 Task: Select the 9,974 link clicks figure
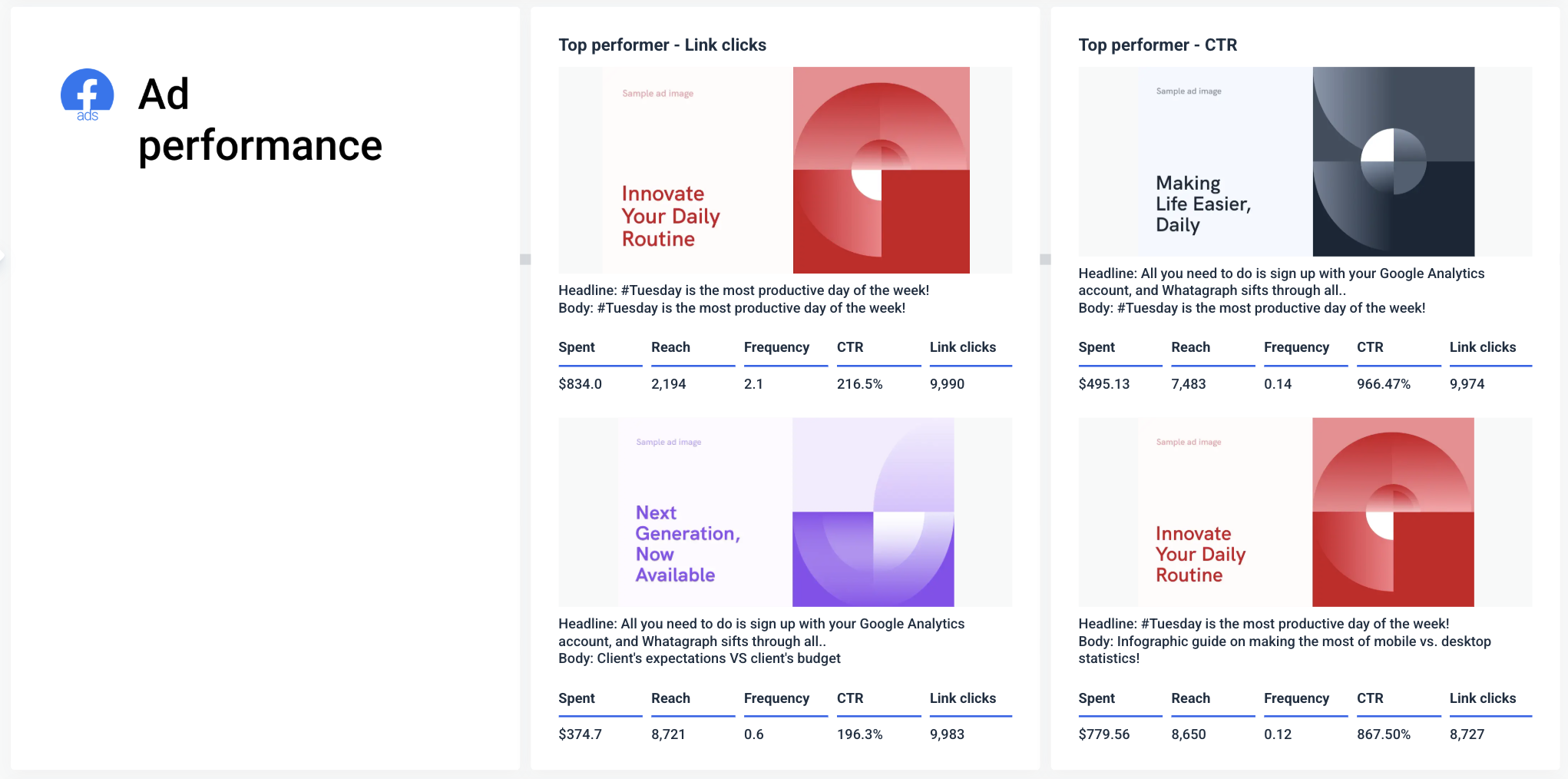pyautogui.click(x=1467, y=384)
